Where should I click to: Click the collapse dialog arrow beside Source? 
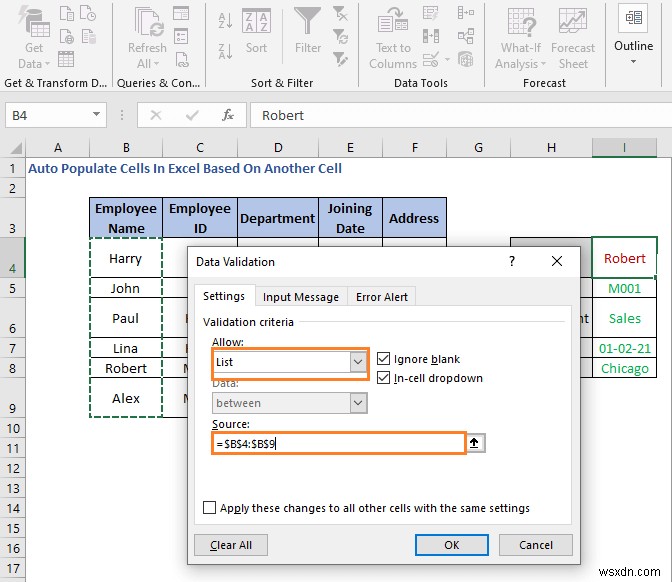[475, 443]
